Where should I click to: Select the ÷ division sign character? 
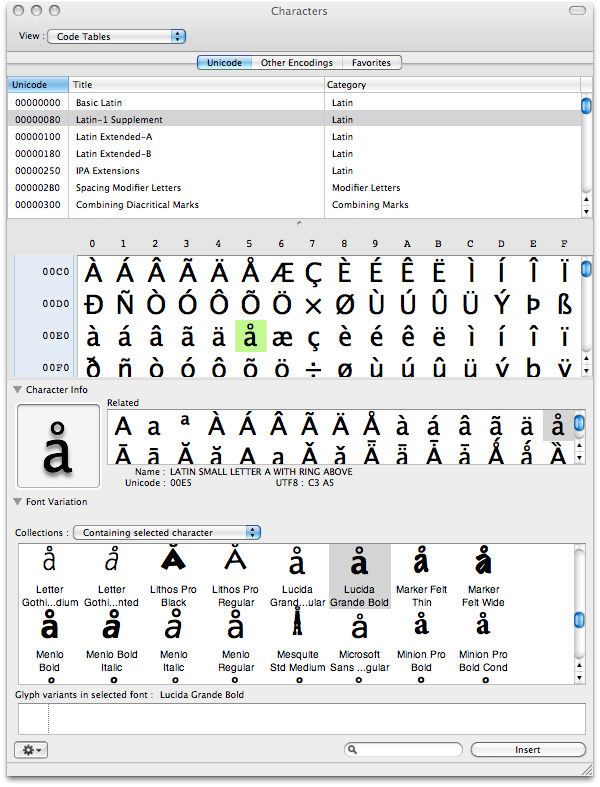point(313,368)
